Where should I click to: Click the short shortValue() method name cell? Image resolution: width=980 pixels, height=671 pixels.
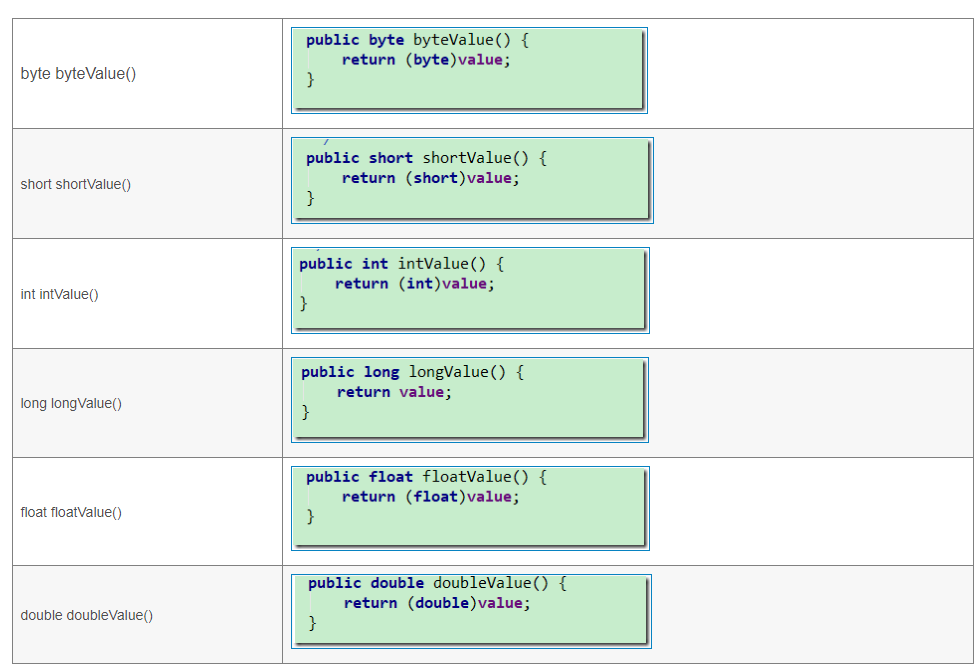pos(76,184)
